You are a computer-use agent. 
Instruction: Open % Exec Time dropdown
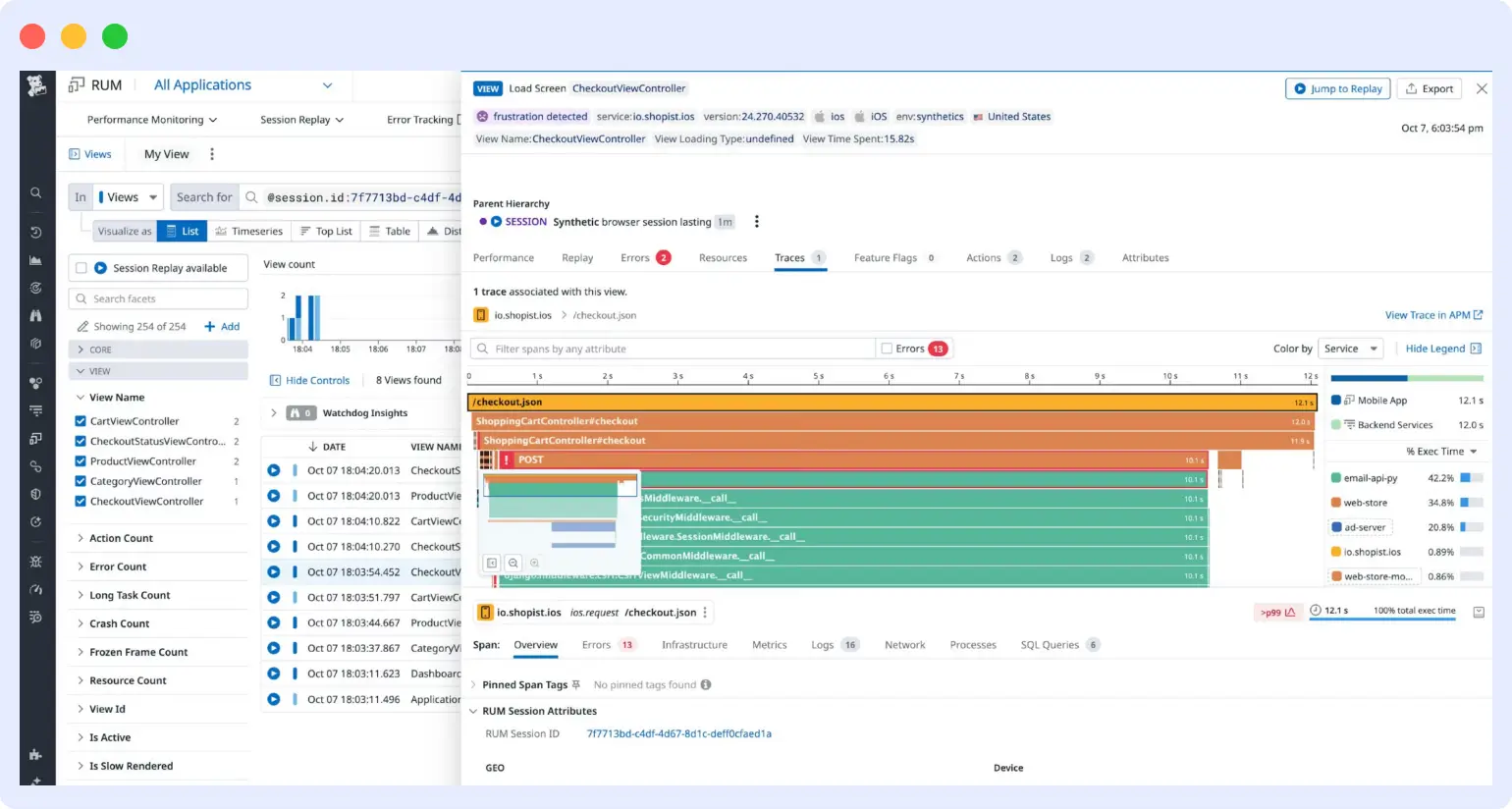pos(1441,452)
